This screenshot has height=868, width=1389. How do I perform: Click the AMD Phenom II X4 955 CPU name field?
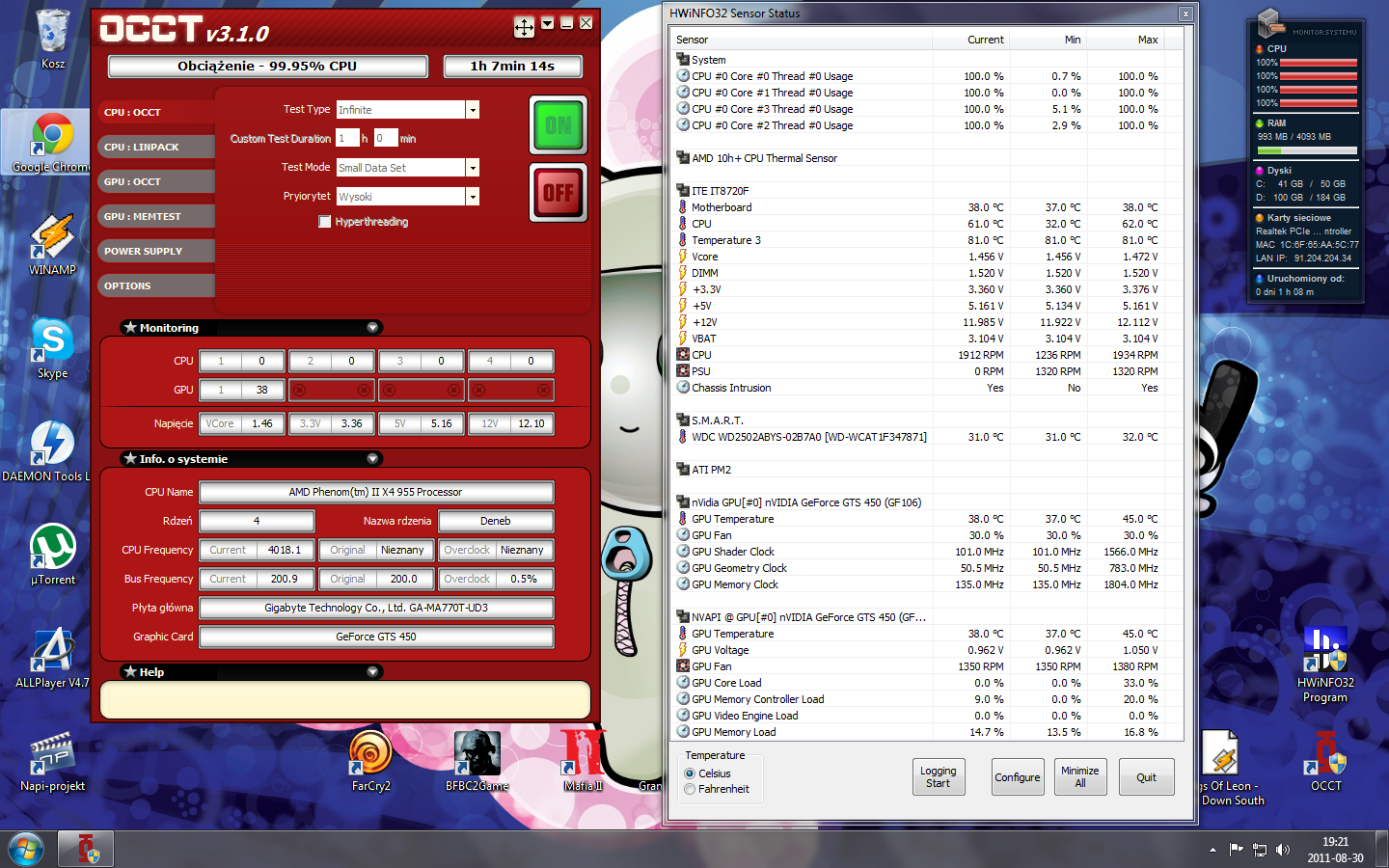[x=376, y=493]
